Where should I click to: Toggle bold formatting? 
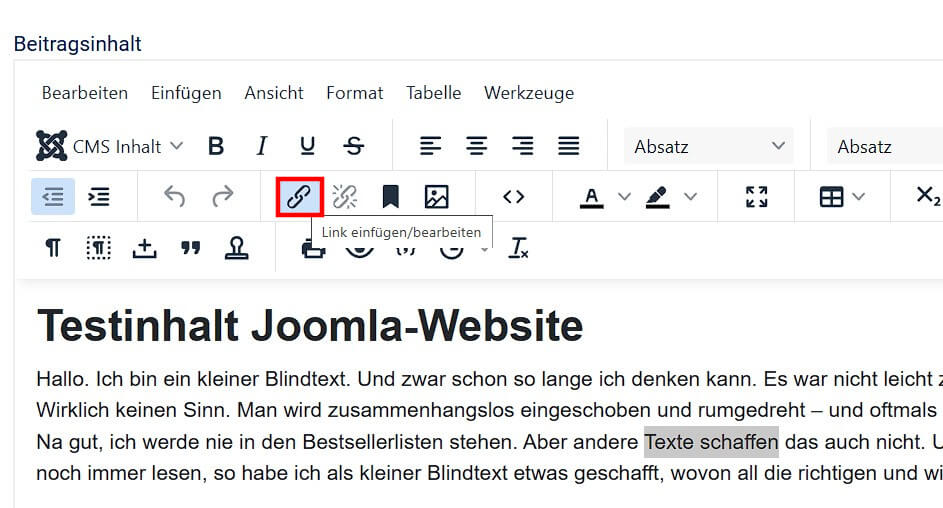(216, 146)
